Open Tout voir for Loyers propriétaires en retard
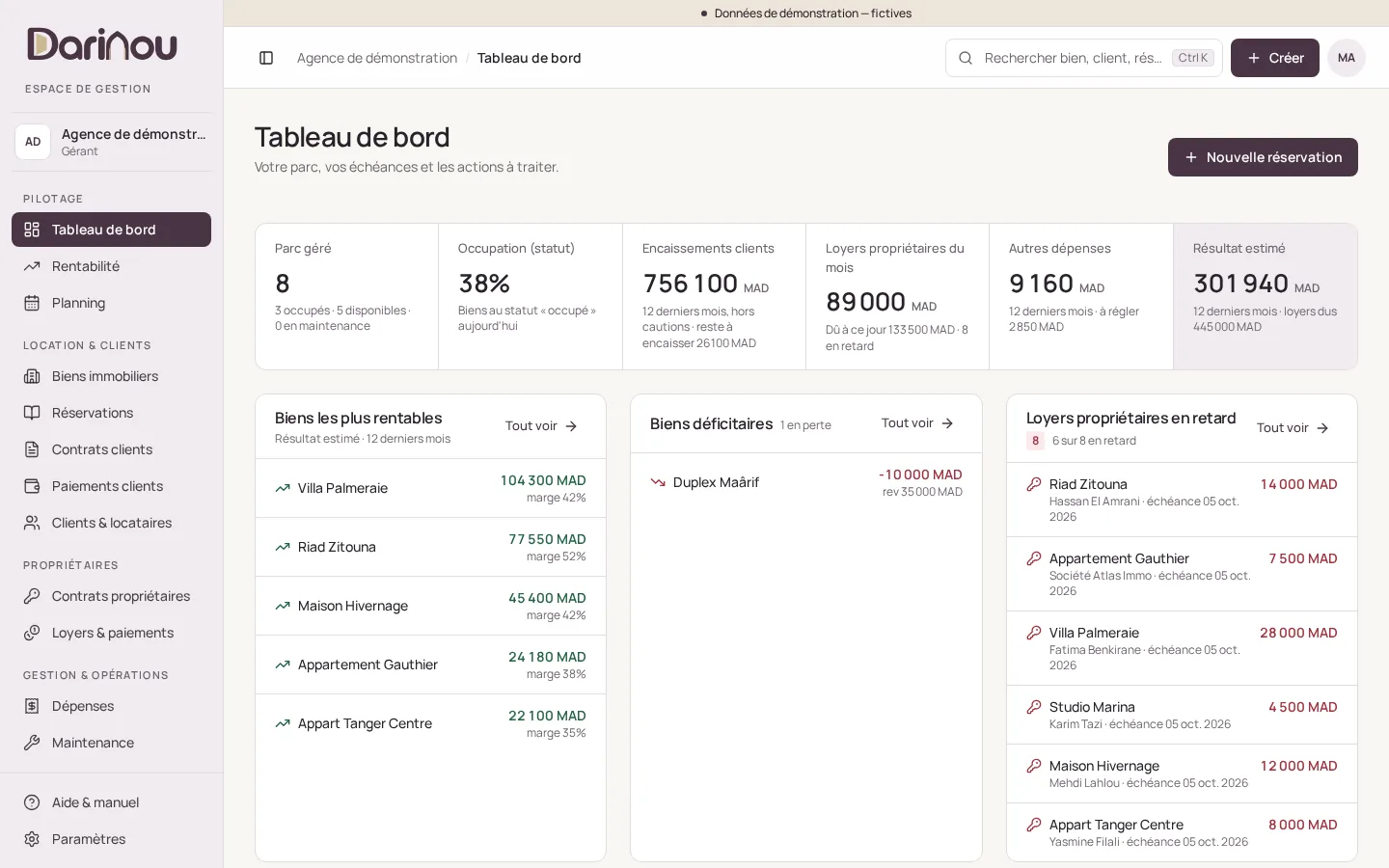This screenshot has height=868, width=1389. coord(1293,428)
